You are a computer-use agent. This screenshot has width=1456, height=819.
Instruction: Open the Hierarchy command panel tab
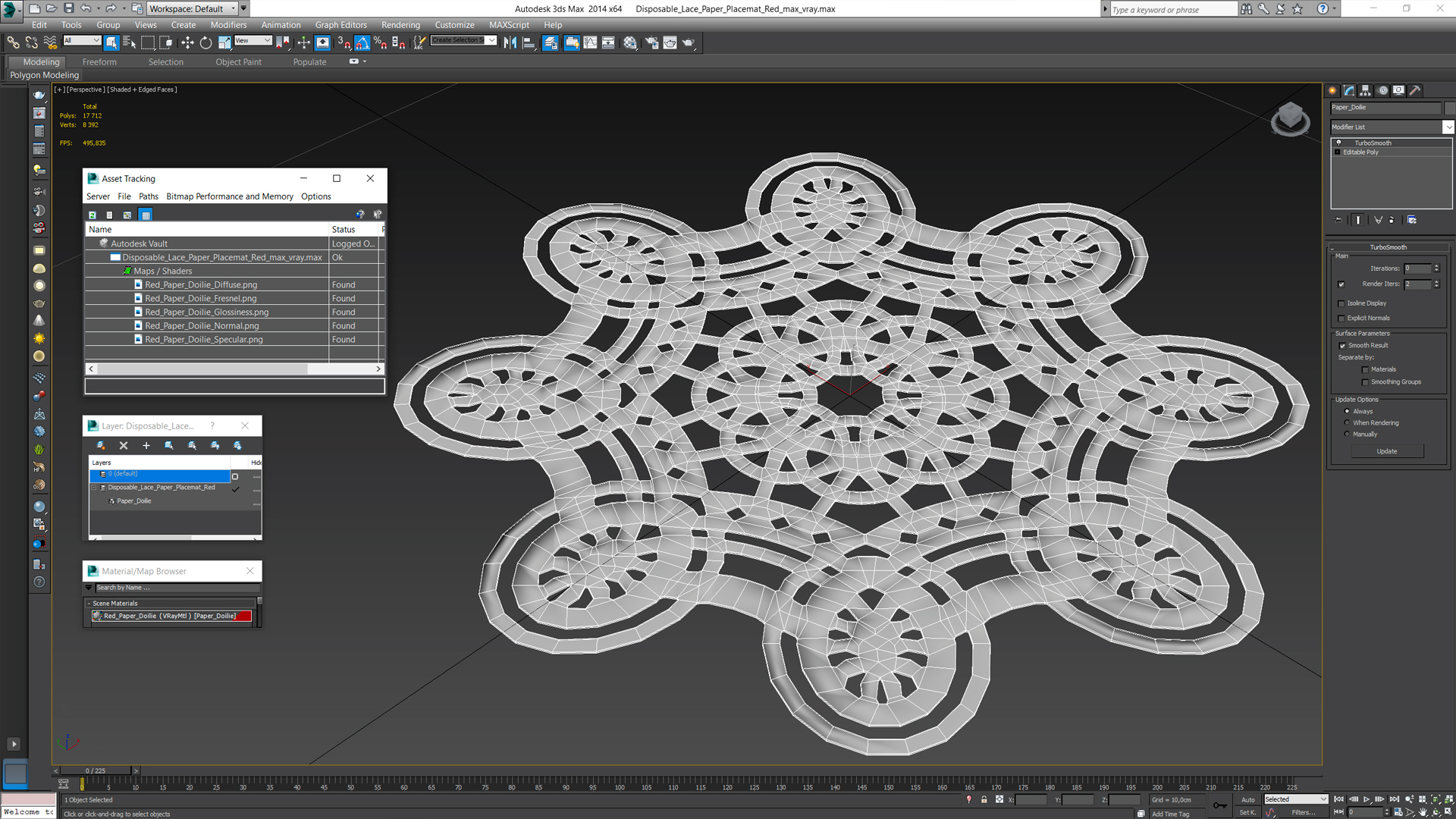1365,90
